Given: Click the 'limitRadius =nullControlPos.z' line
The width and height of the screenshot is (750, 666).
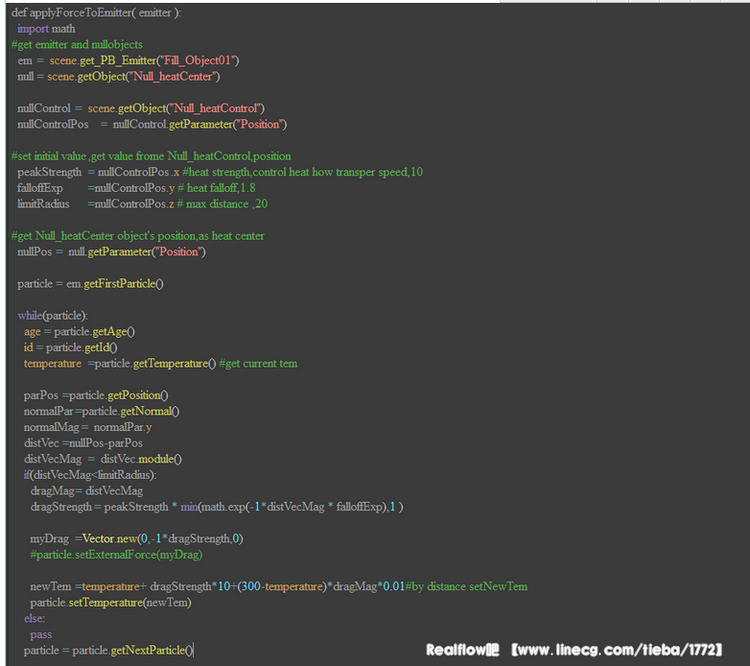Looking at the screenshot, I should (x=143, y=204).
